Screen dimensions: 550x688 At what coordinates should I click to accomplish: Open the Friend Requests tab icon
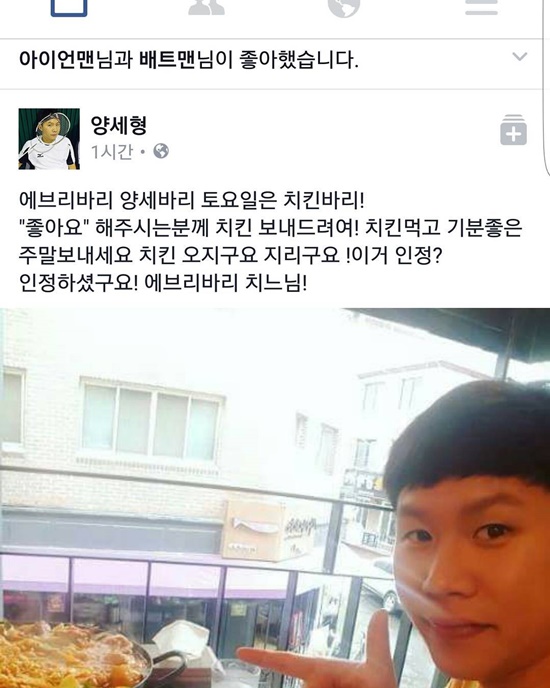coord(206,7)
